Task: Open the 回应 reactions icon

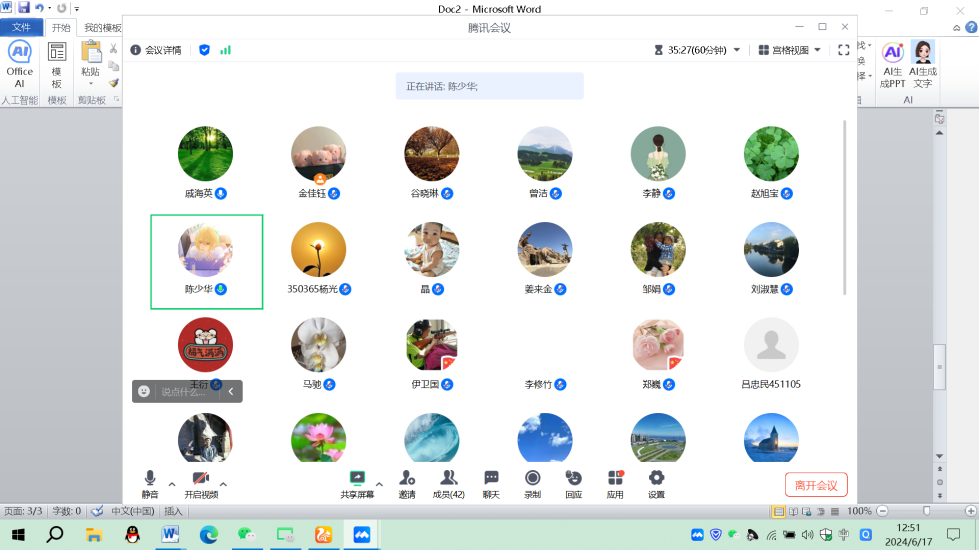Action: 573,479
